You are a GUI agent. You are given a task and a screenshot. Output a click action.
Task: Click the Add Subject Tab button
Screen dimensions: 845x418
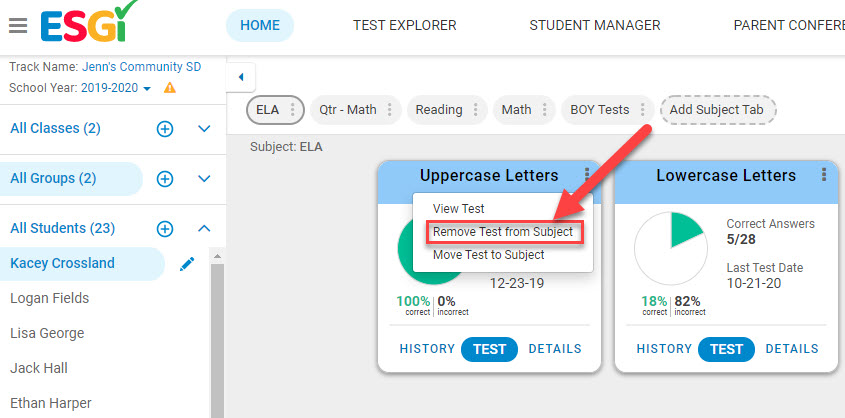(x=717, y=110)
